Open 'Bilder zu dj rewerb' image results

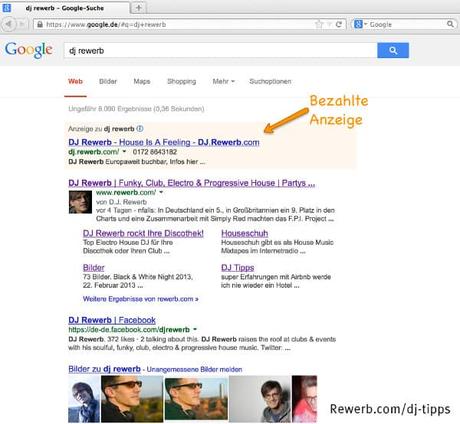104,369
